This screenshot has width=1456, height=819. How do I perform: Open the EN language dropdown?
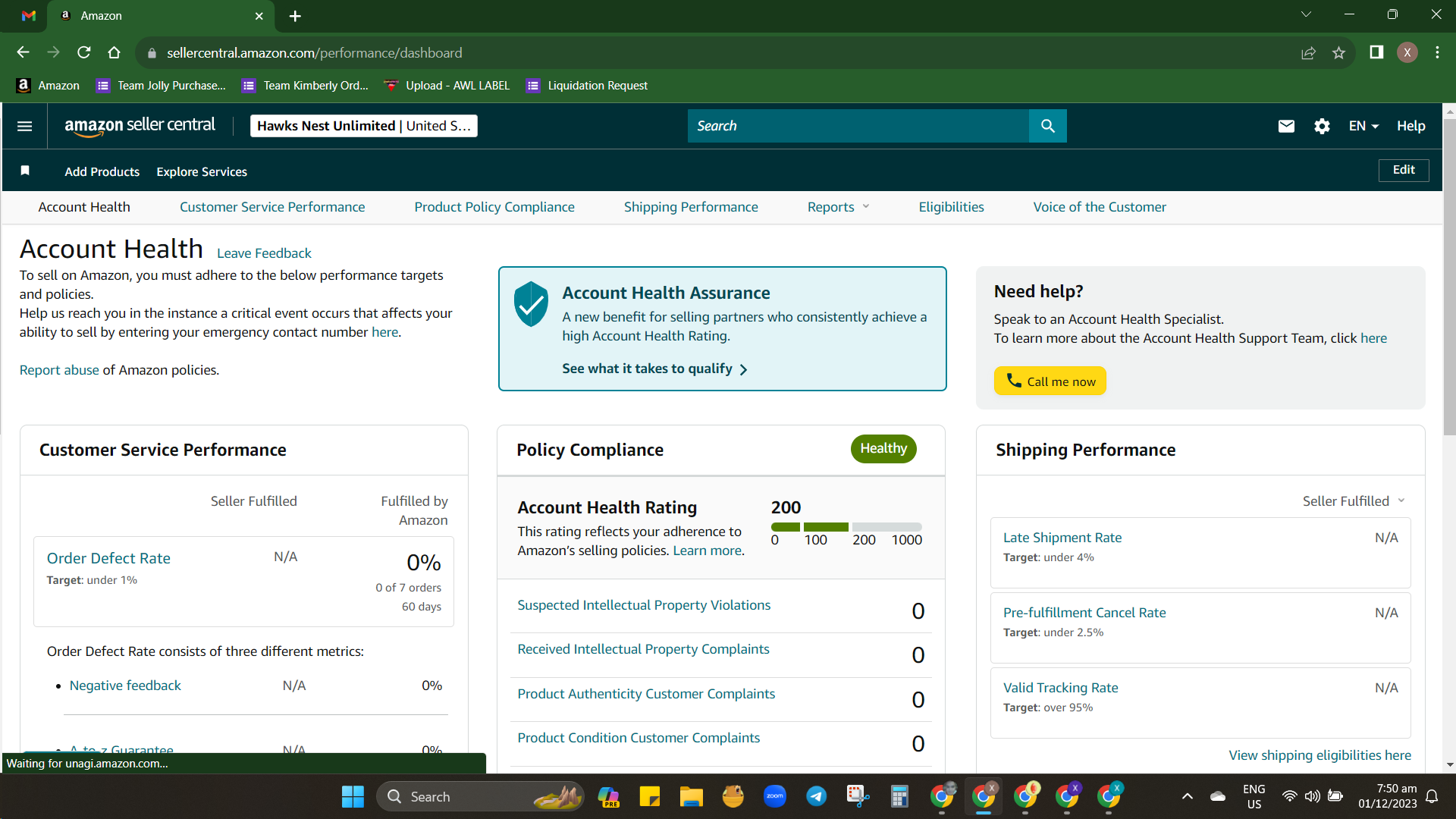point(1363,126)
